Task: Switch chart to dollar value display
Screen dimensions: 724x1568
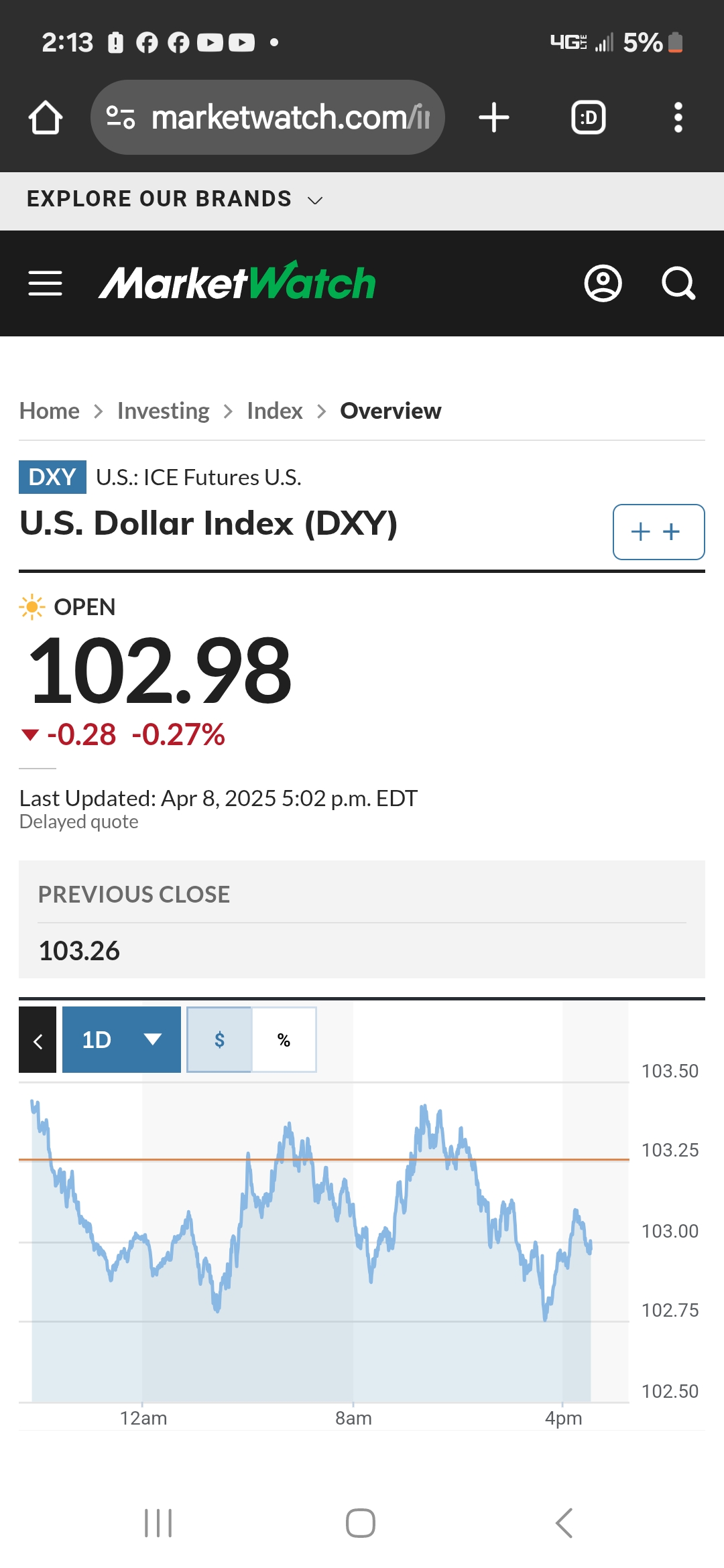Action: 219,1040
